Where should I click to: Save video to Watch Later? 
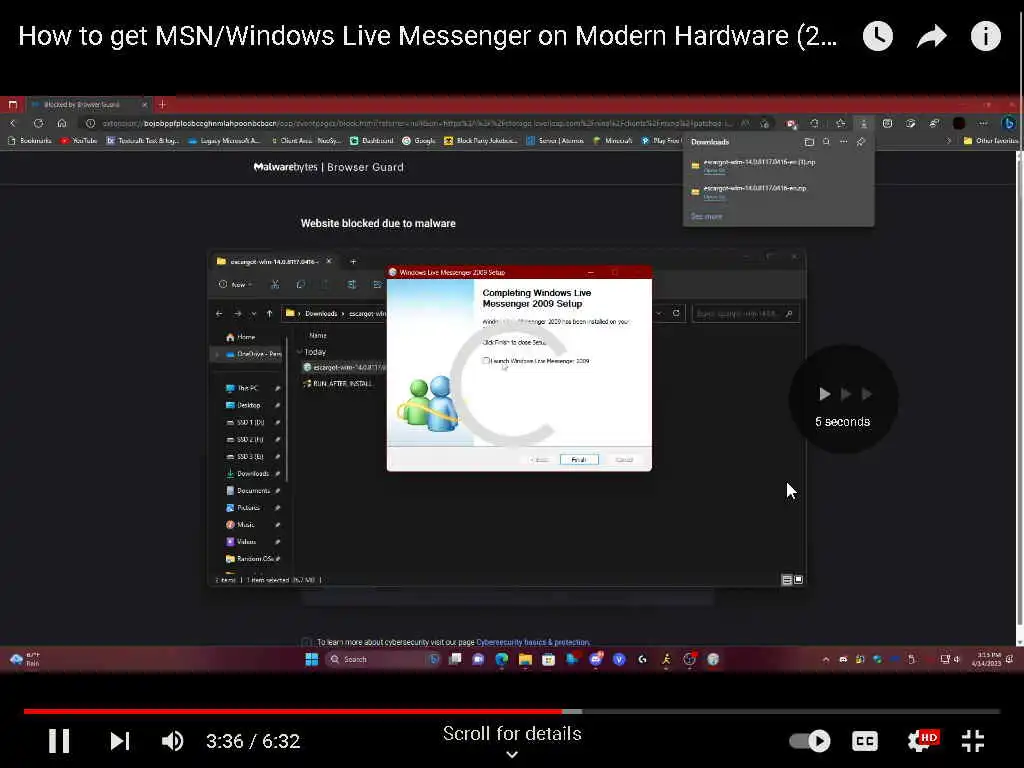877,36
